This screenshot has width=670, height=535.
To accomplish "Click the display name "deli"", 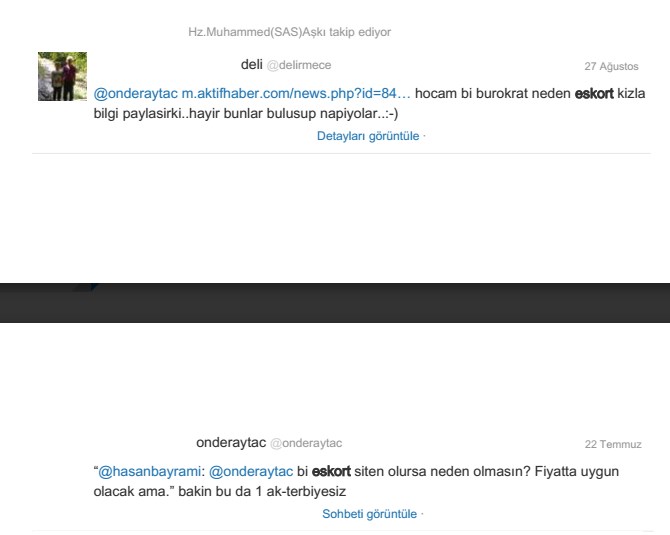I will coord(251,65).
